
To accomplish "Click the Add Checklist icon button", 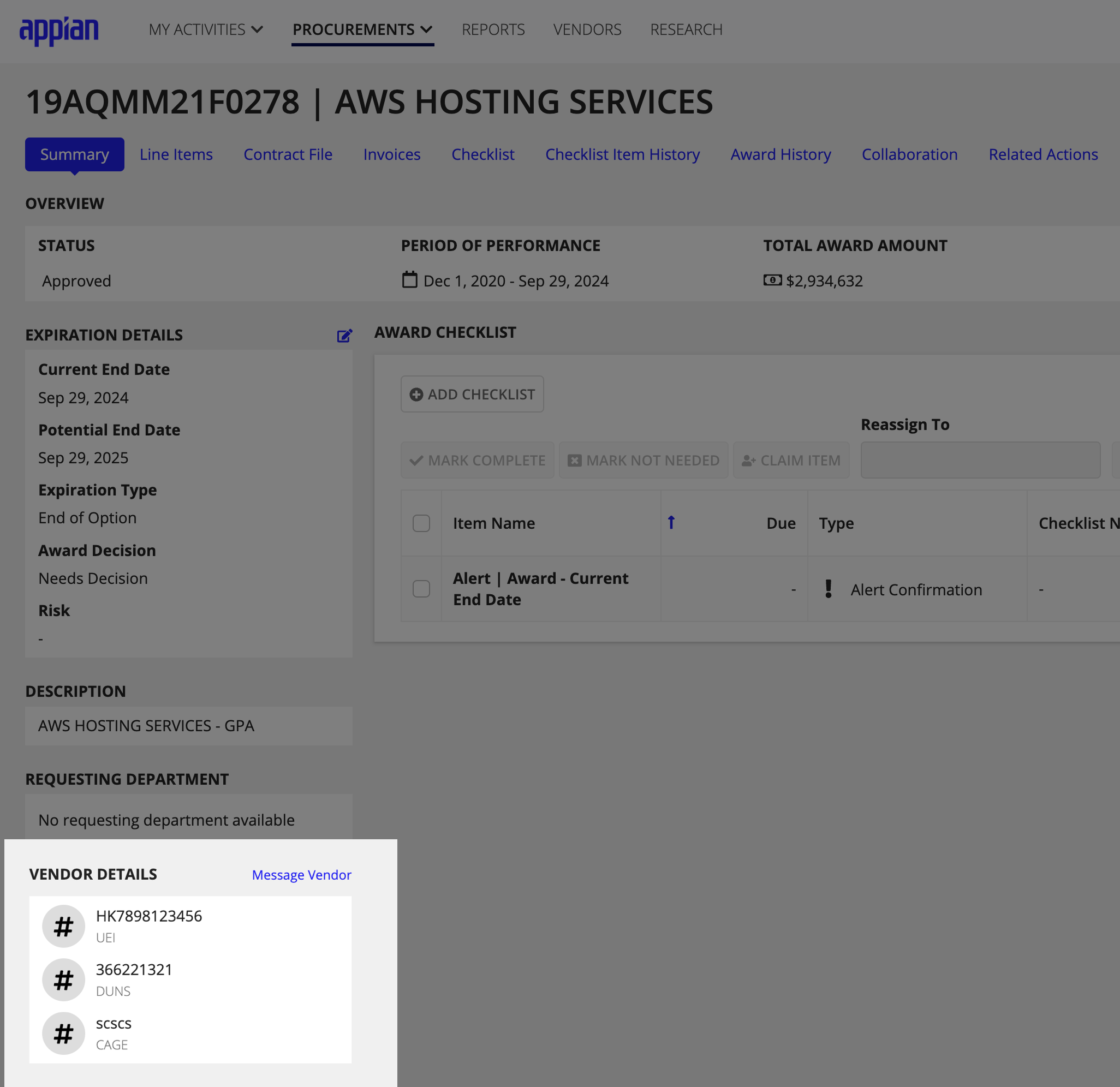I will pos(415,393).
